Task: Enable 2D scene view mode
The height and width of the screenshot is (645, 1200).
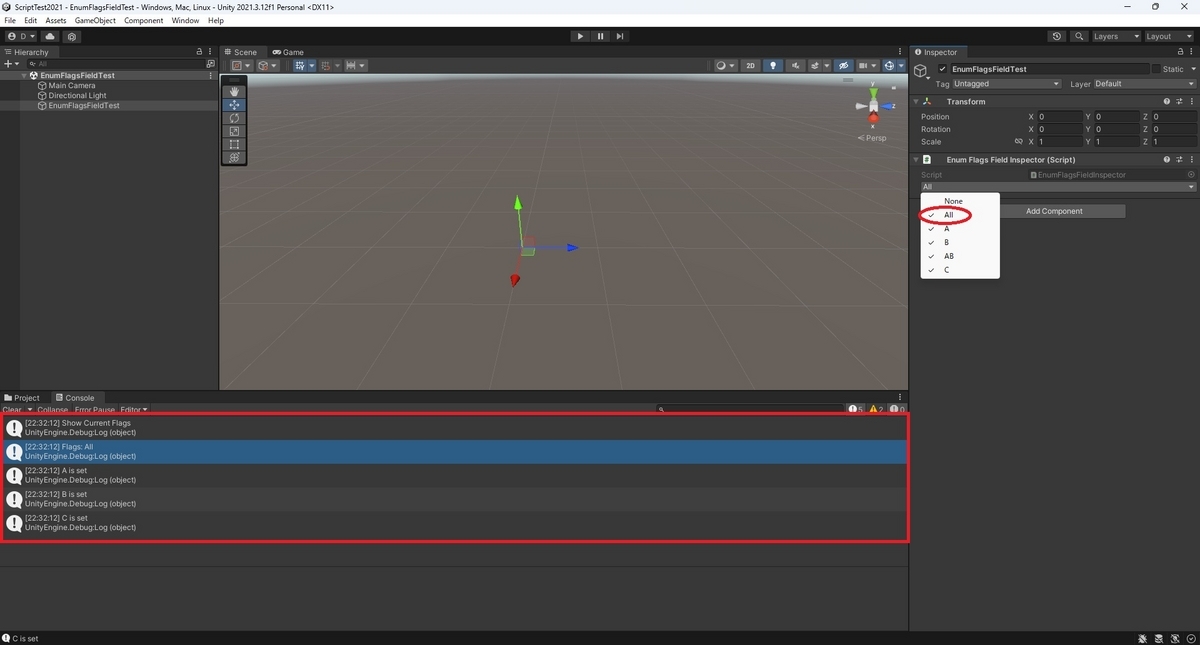Action: click(751, 65)
